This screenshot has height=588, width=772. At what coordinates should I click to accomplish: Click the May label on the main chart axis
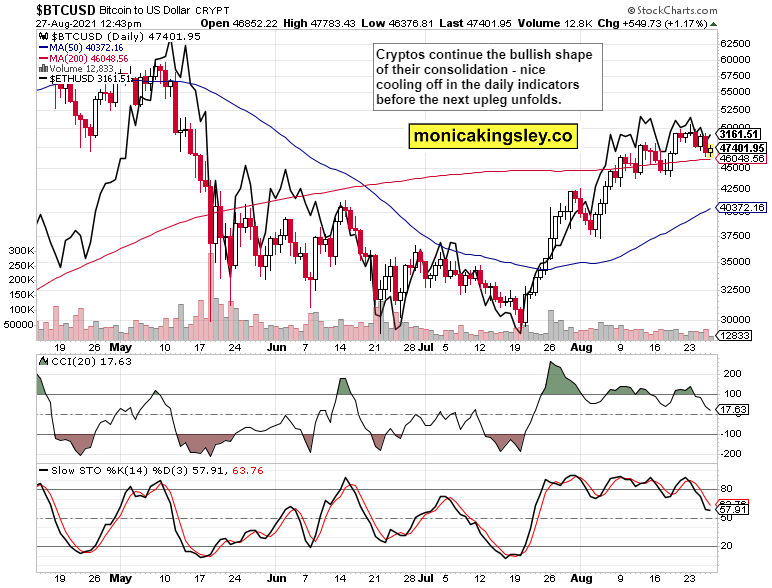point(121,348)
